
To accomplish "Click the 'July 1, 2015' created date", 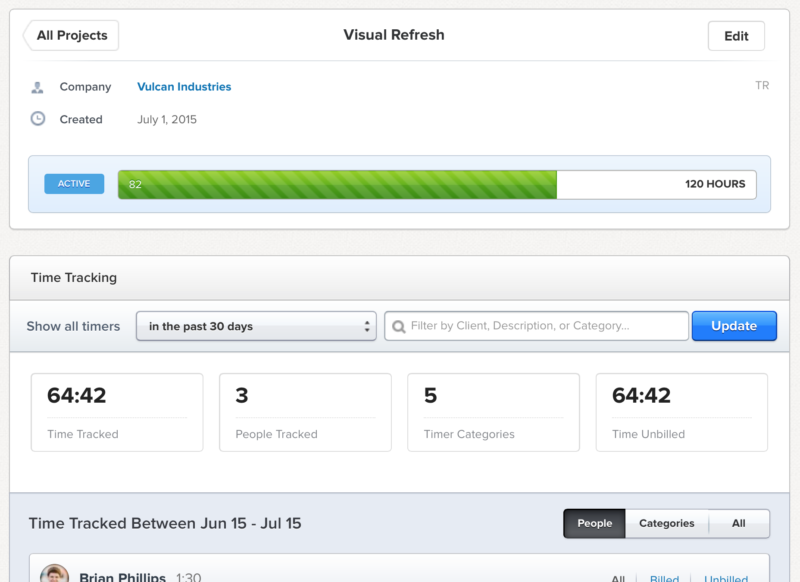I will click(x=167, y=119).
